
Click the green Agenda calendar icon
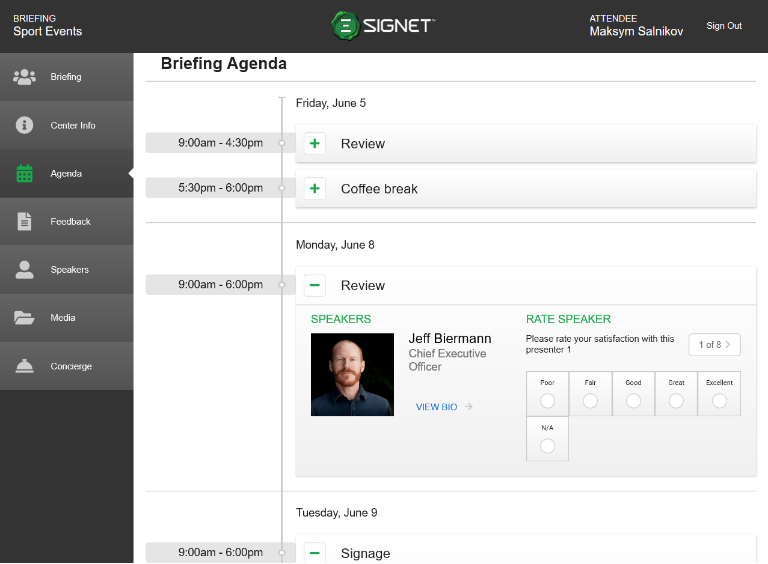click(25, 174)
